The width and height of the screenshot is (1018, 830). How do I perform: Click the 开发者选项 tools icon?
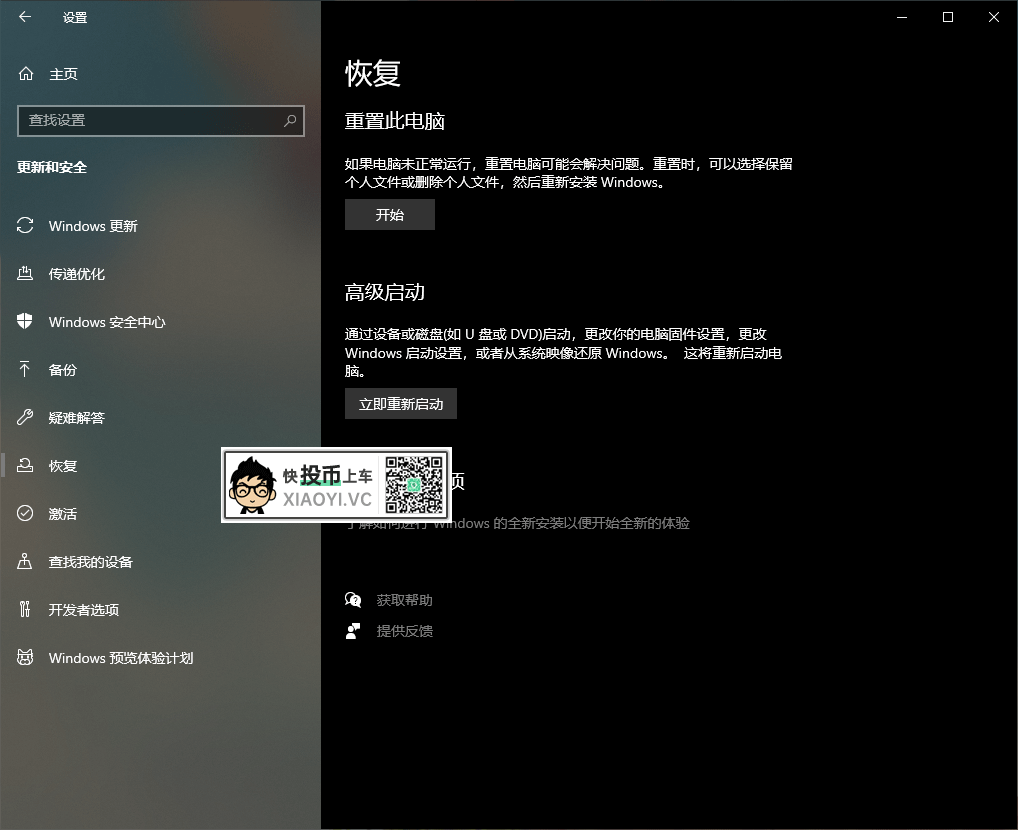[25, 609]
